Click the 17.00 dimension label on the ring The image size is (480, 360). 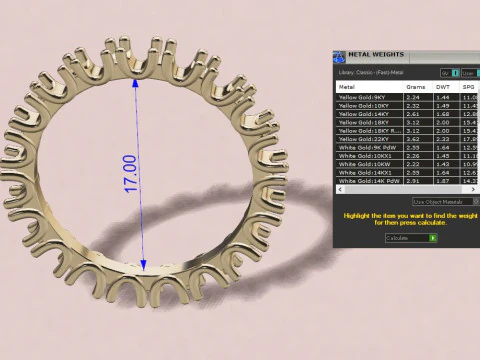point(131,173)
